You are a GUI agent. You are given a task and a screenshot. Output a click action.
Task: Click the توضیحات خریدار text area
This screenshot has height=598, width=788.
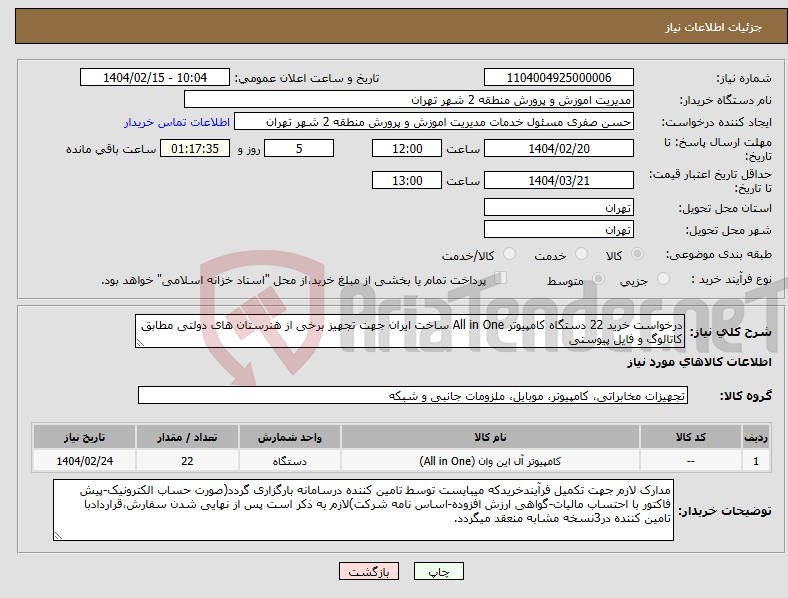click(363, 510)
